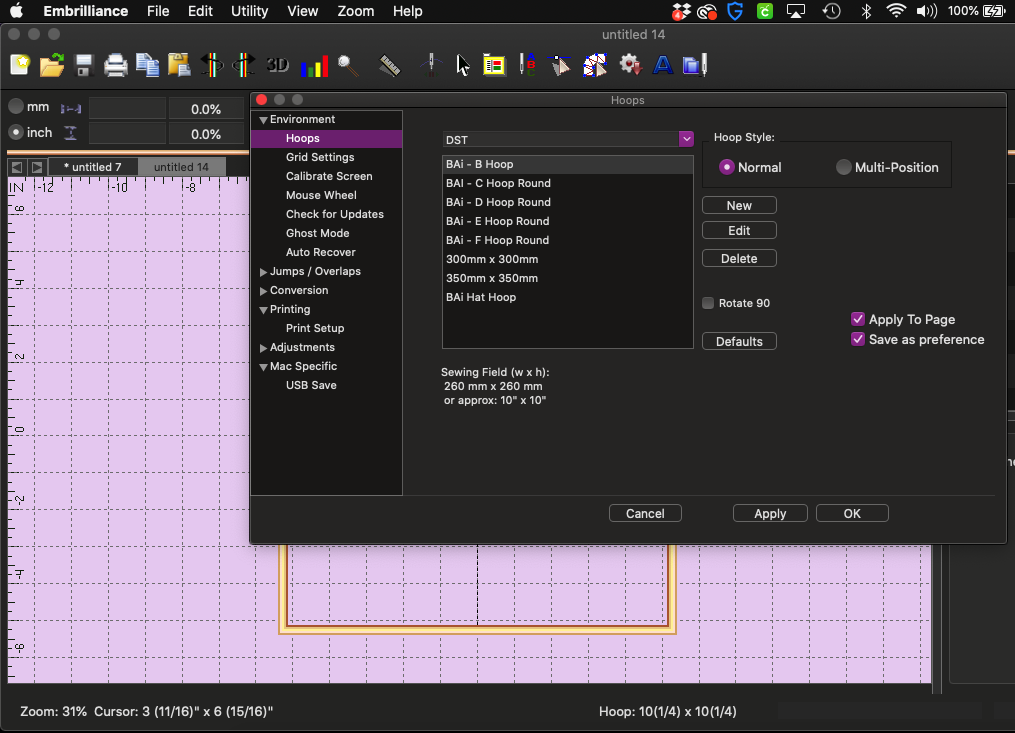Collapse the Printing section

(263, 310)
